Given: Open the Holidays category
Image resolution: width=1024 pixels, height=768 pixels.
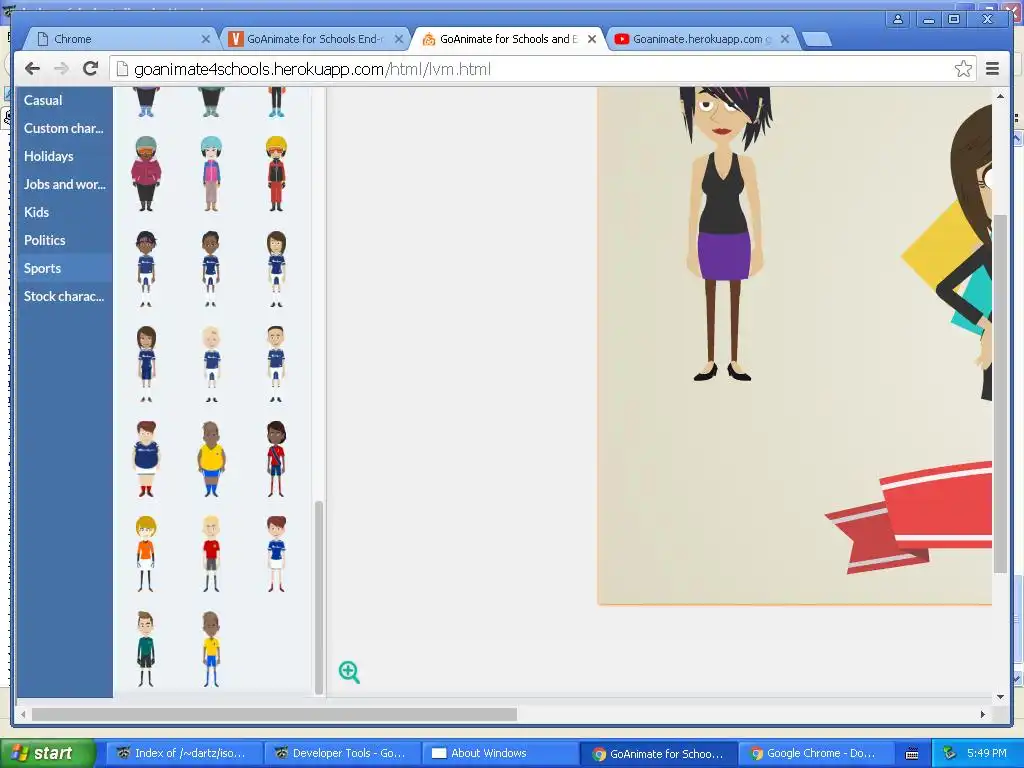Looking at the screenshot, I should pyautogui.click(x=65, y=156).
